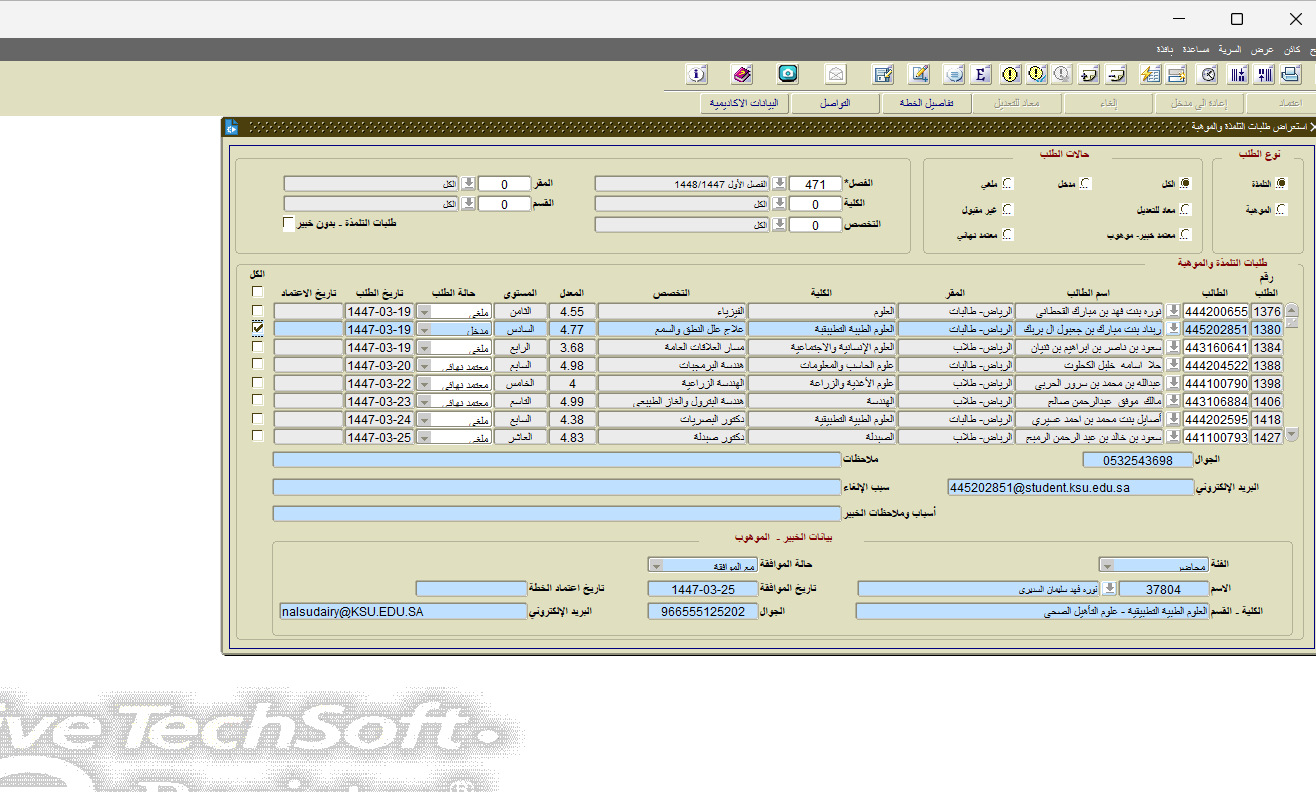
Task: Click the blue info icon in toolbar
Action: [x=698, y=74]
